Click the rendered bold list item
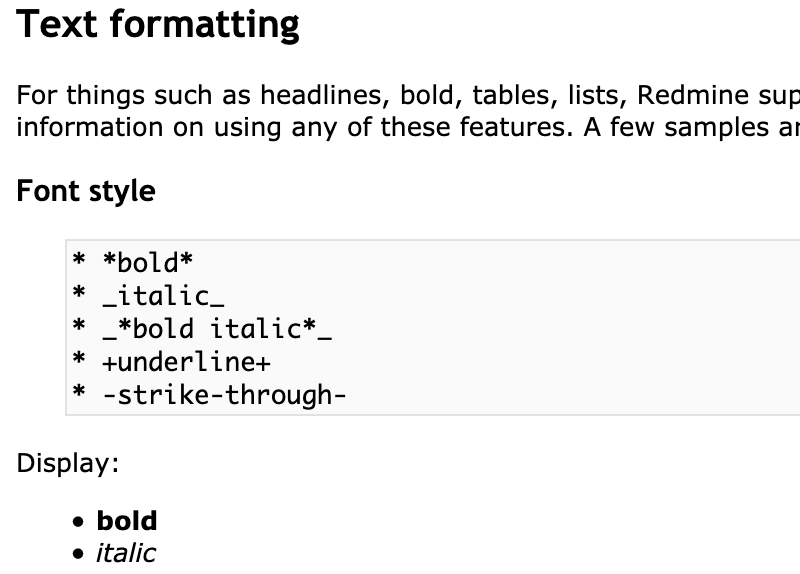The height and width of the screenshot is (574, 800). click(x=127, y=521)
